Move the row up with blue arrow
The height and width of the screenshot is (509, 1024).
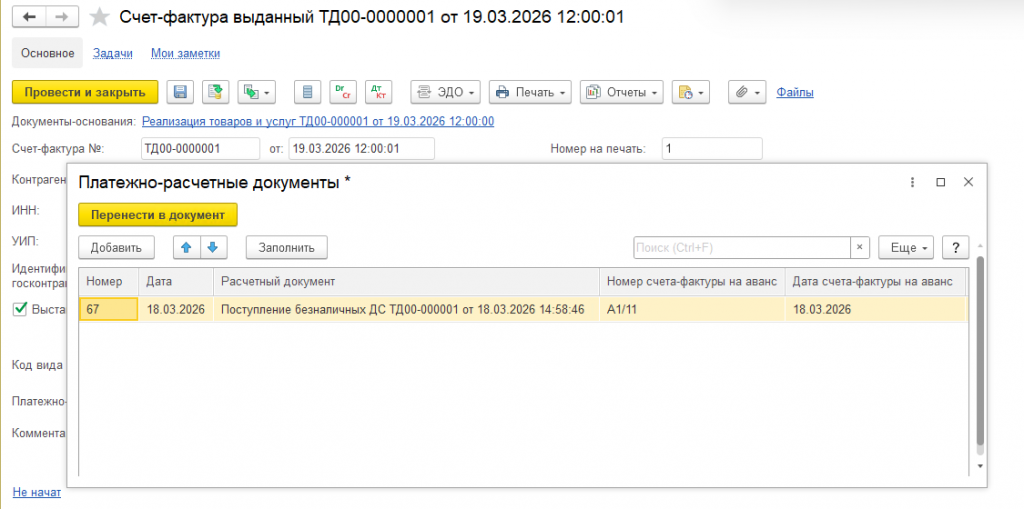tap(186, 248)
